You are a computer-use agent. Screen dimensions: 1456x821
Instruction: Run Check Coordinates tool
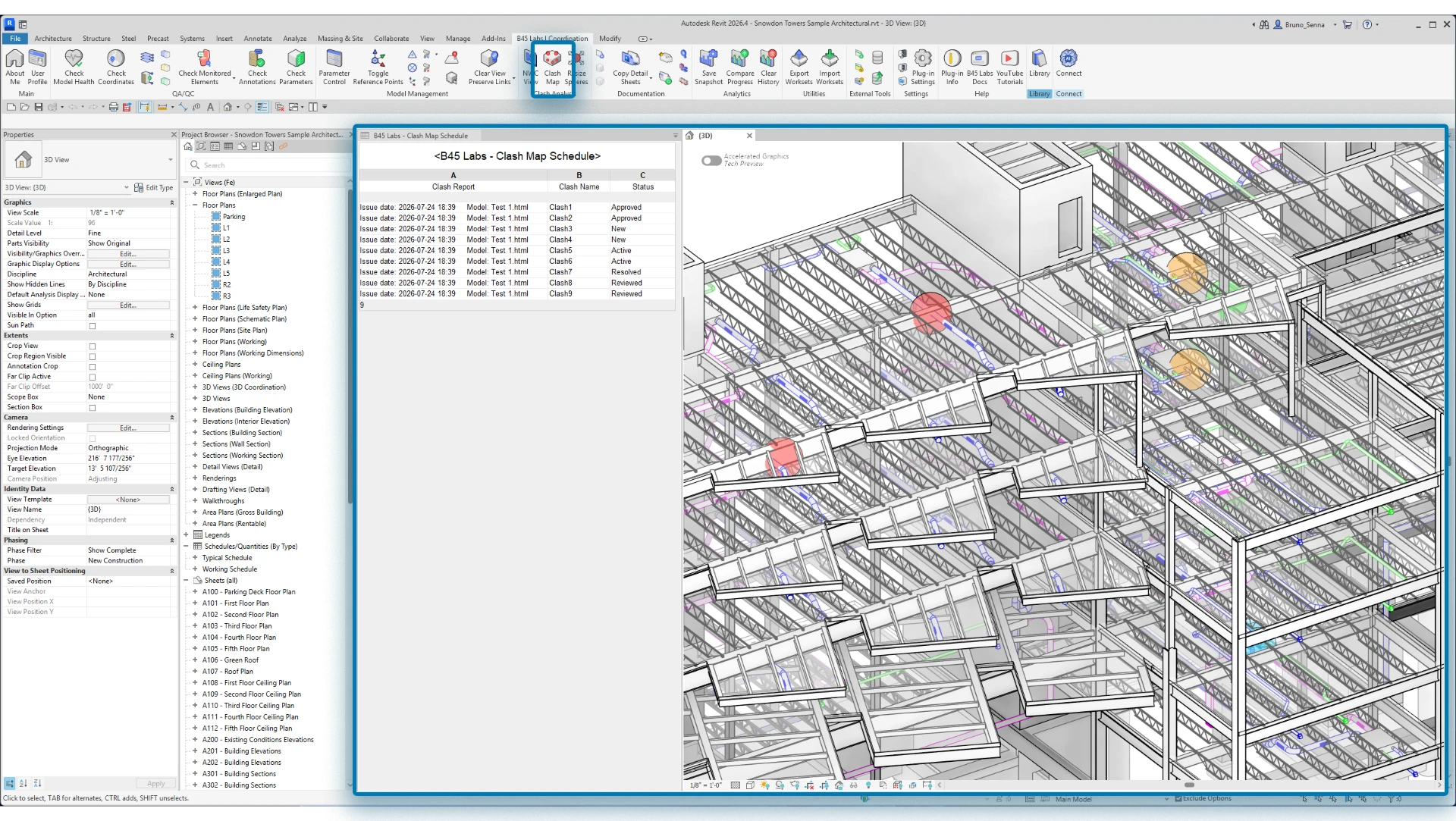pos(116,67)
